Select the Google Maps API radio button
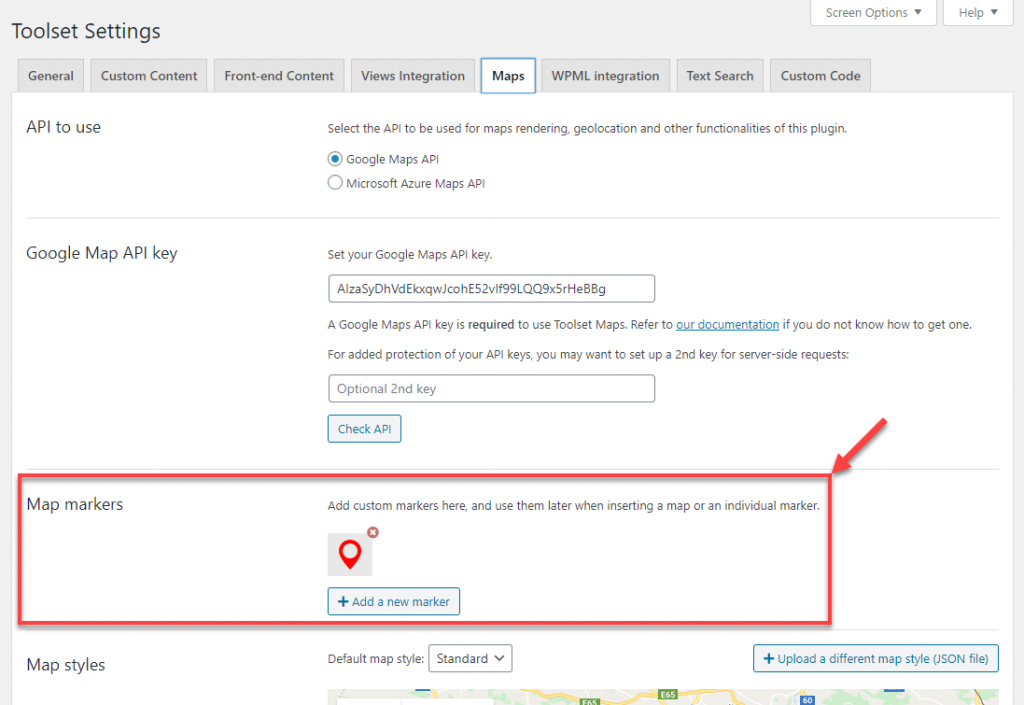This screenshot has width=1024, height=705. coord(334,158)
